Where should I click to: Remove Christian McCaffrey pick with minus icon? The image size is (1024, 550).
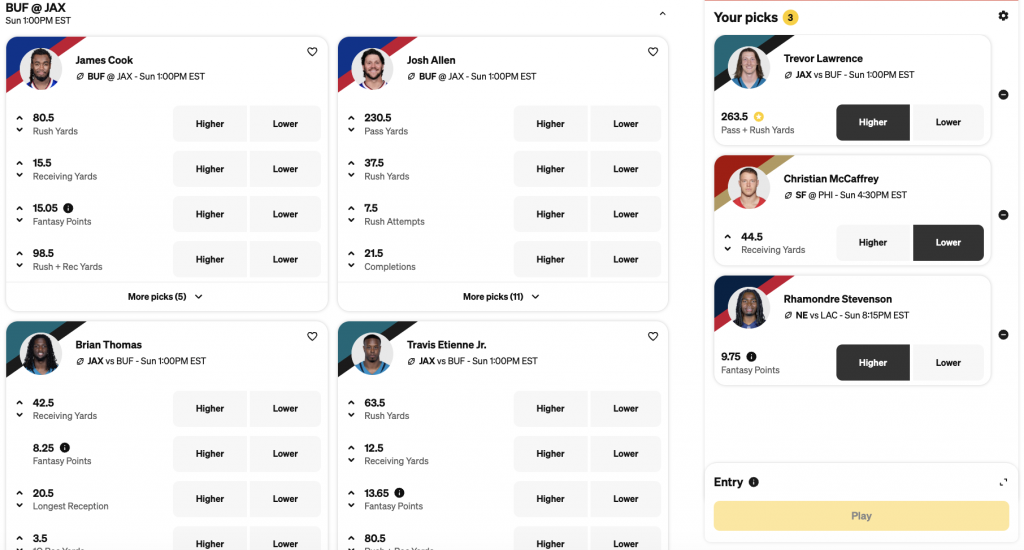1003,215
